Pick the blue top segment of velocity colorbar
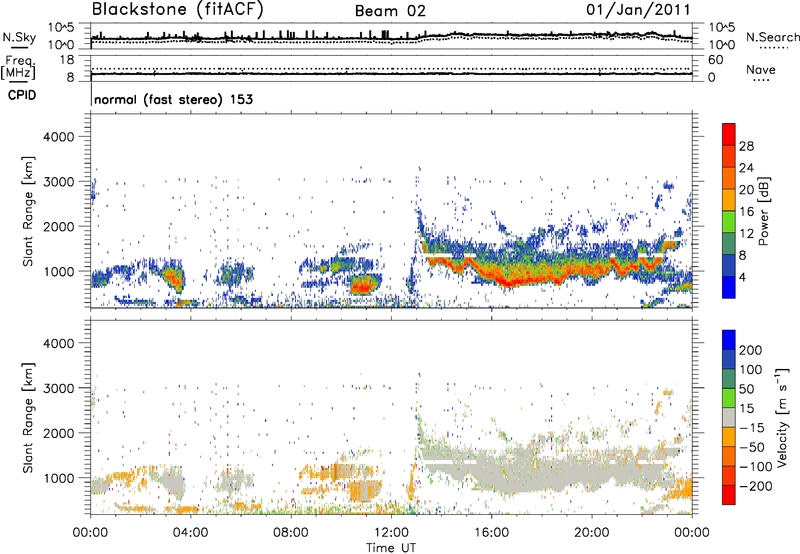This screenshot has width=800, height=554. coord(729,340)
